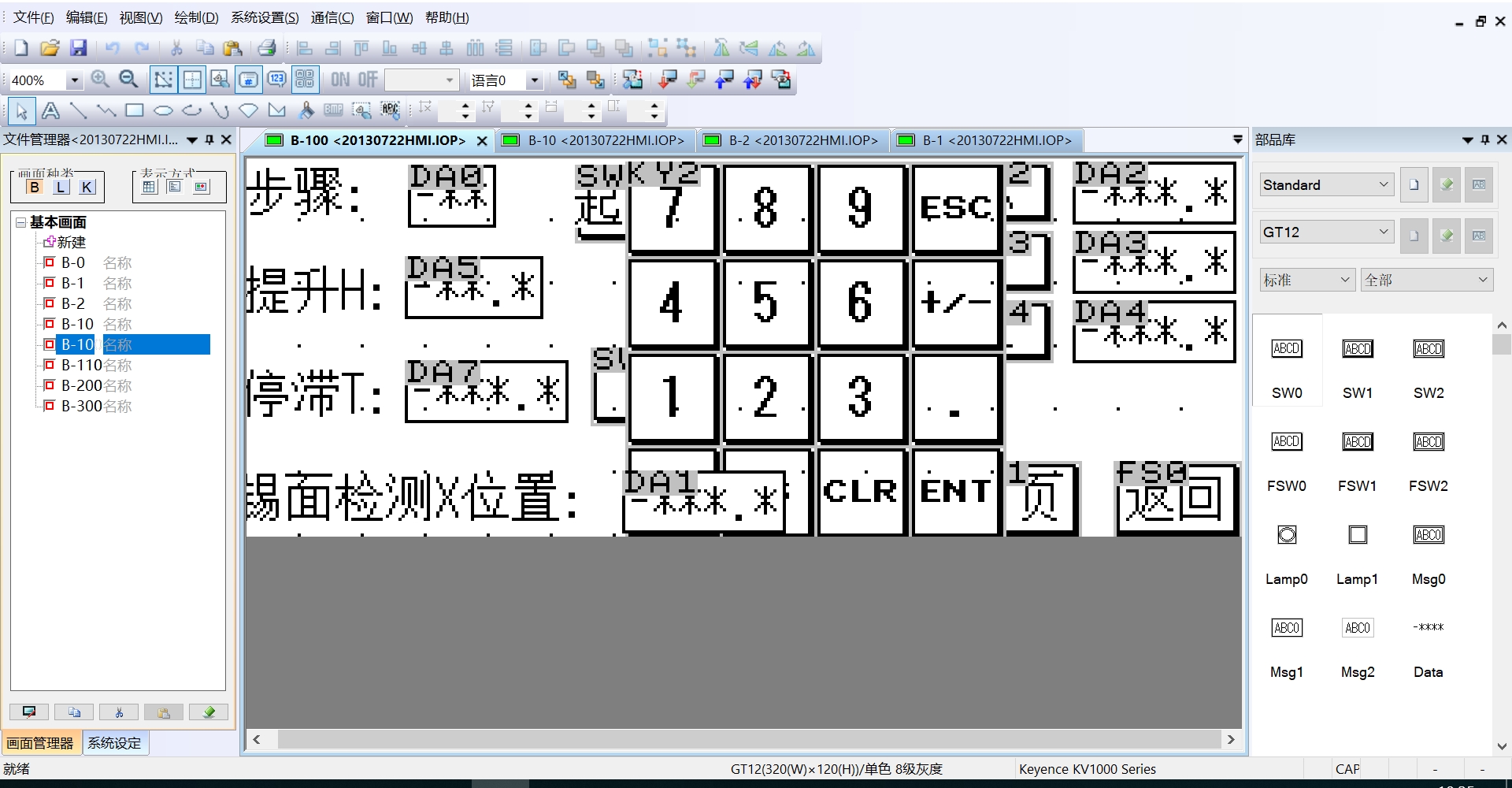Switch to the B-2 document tab

pyautogui.click(x=793, y=140)
